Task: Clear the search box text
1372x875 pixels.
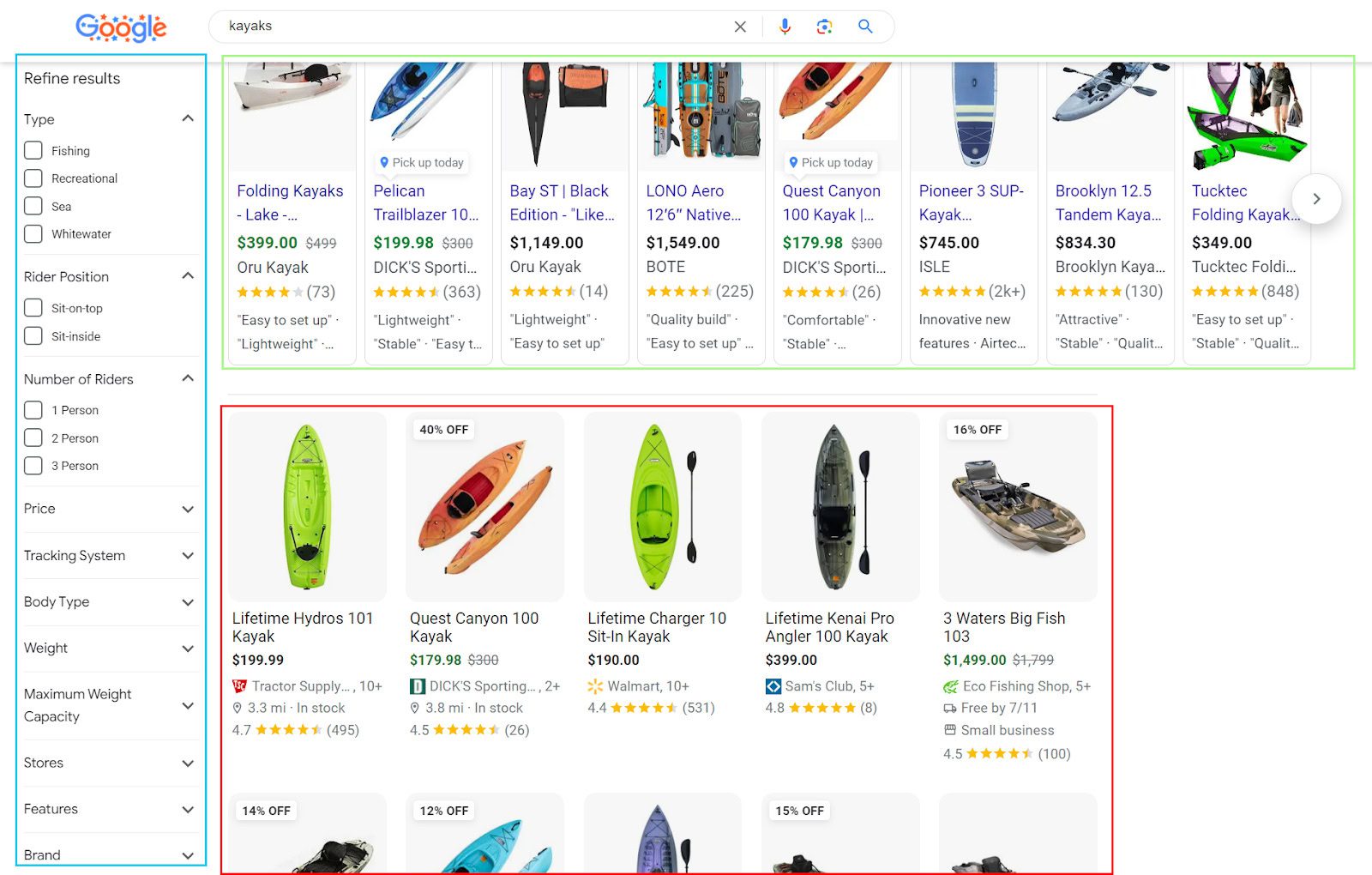Action: [x=740, y=27]
